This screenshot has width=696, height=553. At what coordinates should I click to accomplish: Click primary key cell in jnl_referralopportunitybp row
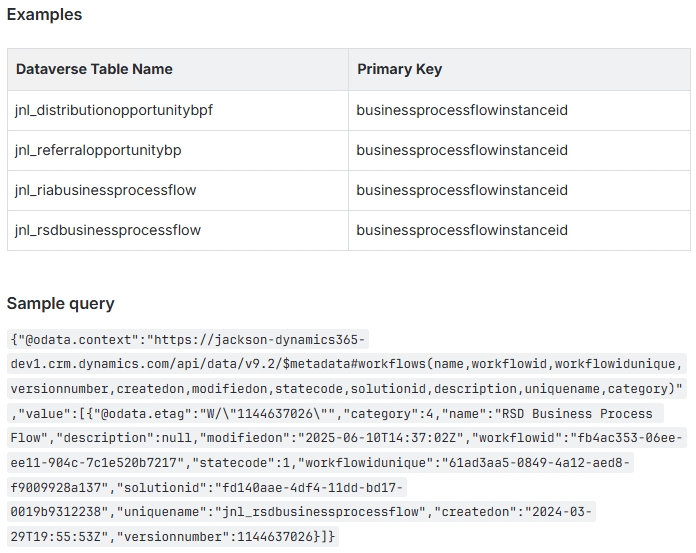point(462,150)
